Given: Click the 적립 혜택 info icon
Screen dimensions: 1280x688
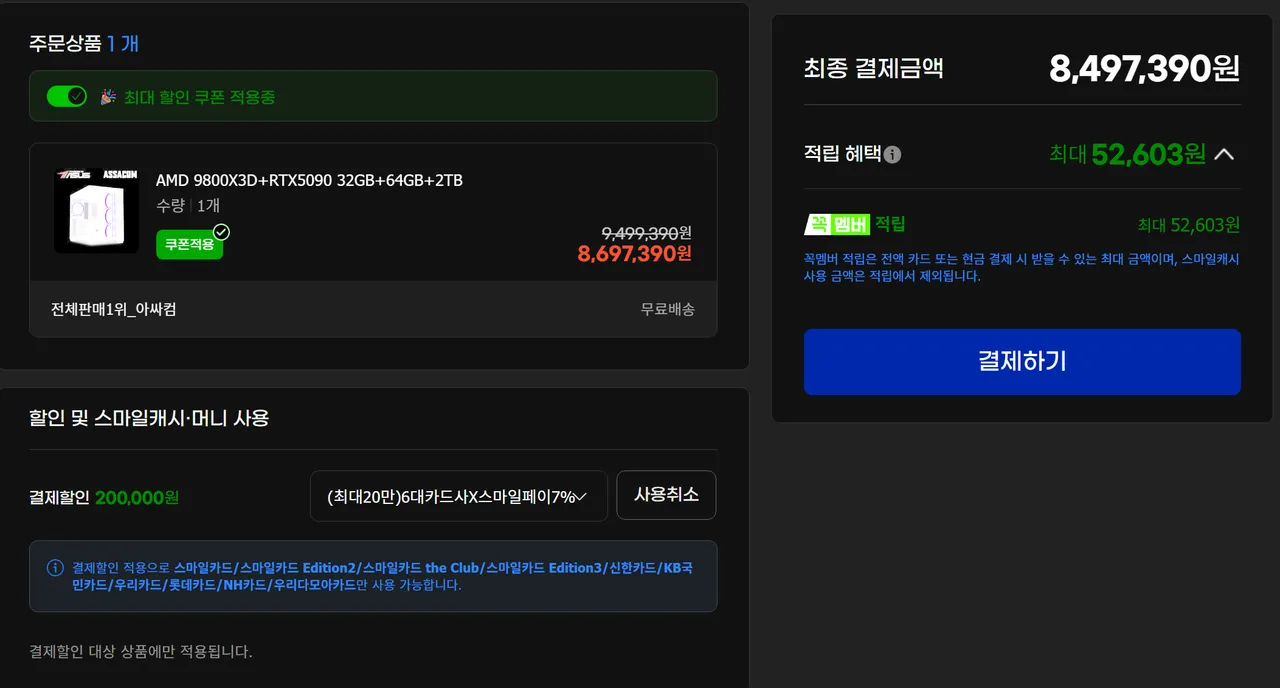Looking at the screenshot, I should tap(893, 155).
